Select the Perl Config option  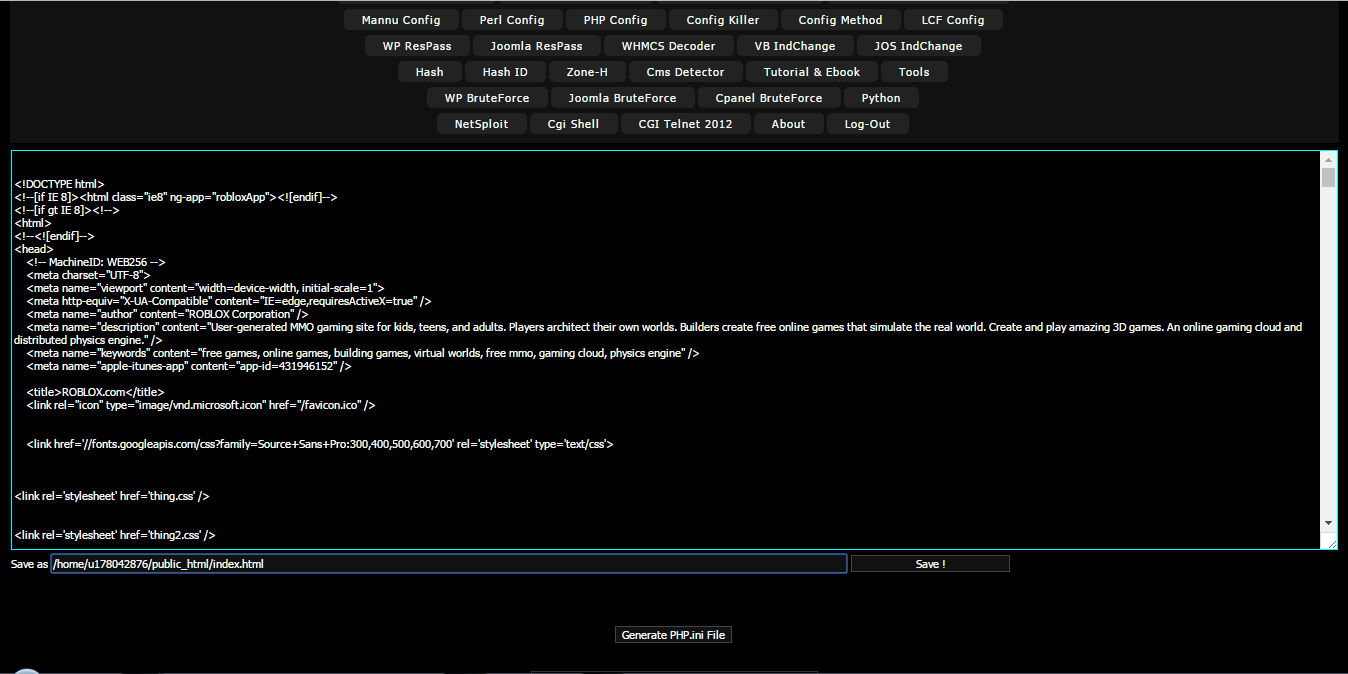pos(512,19)
